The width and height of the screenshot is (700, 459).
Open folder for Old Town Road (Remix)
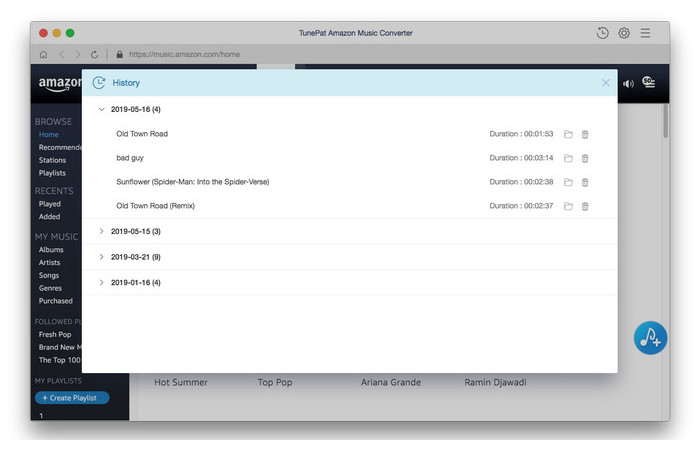[x=568, y=206]
